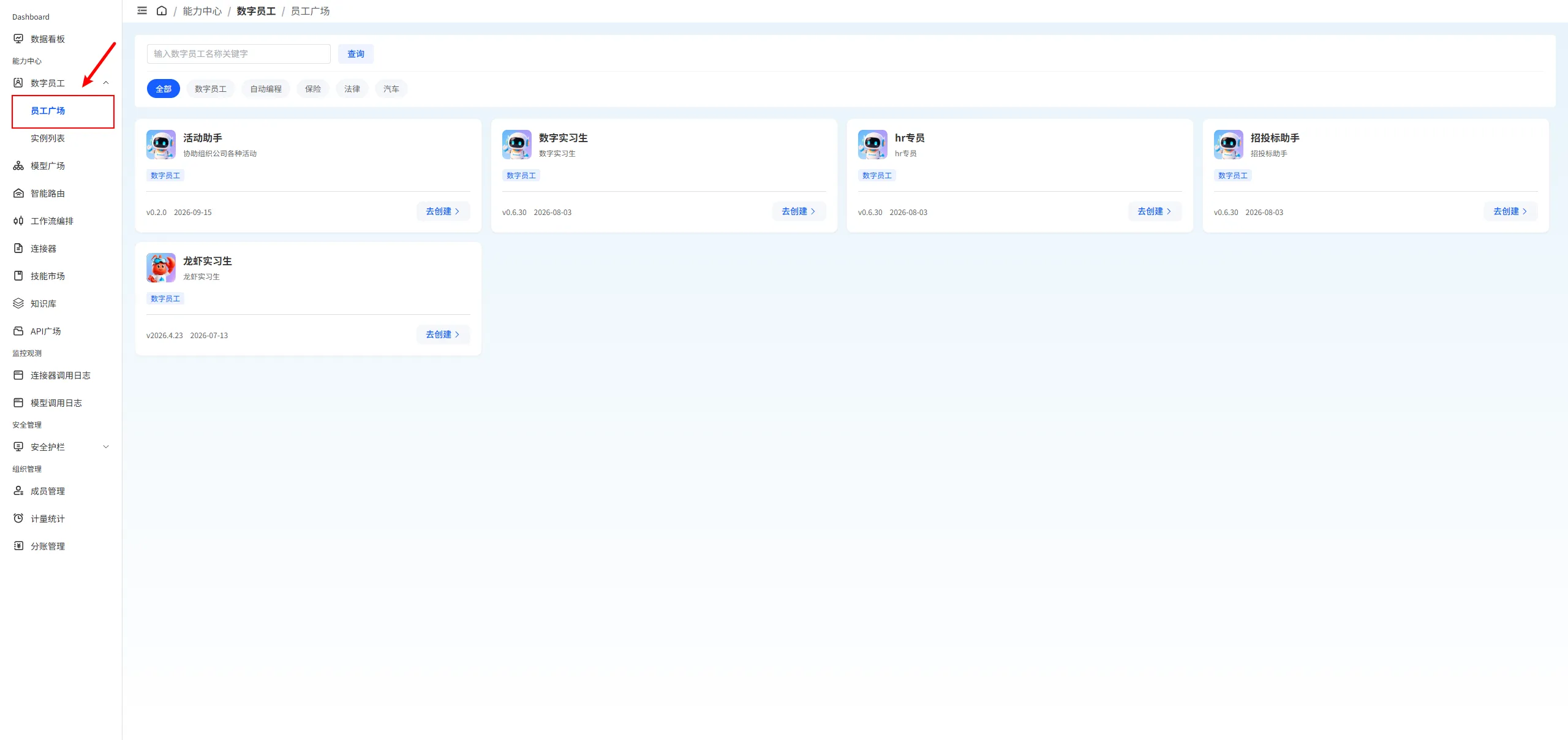The width and height of the screenshot is (1568, 740).
Task: Open 知识库 sidebar icon
Action: click(x=18, y=303)
